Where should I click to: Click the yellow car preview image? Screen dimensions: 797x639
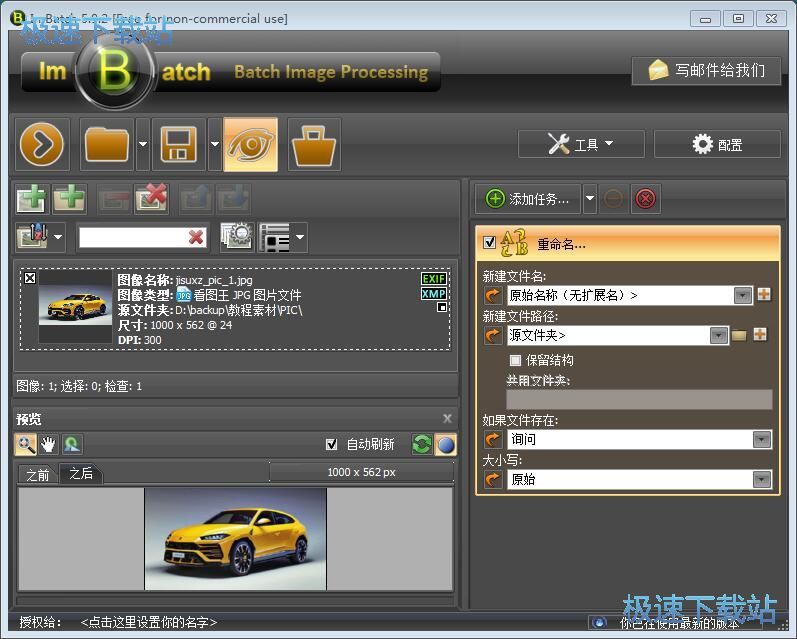coord(235,539)
